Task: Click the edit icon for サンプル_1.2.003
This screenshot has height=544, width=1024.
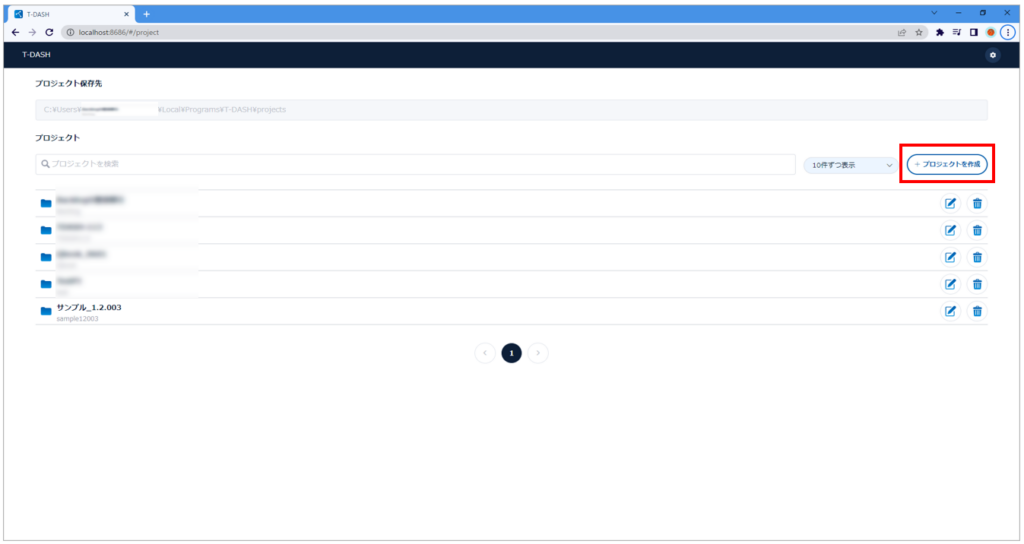Action: click(x=951, y=311)
